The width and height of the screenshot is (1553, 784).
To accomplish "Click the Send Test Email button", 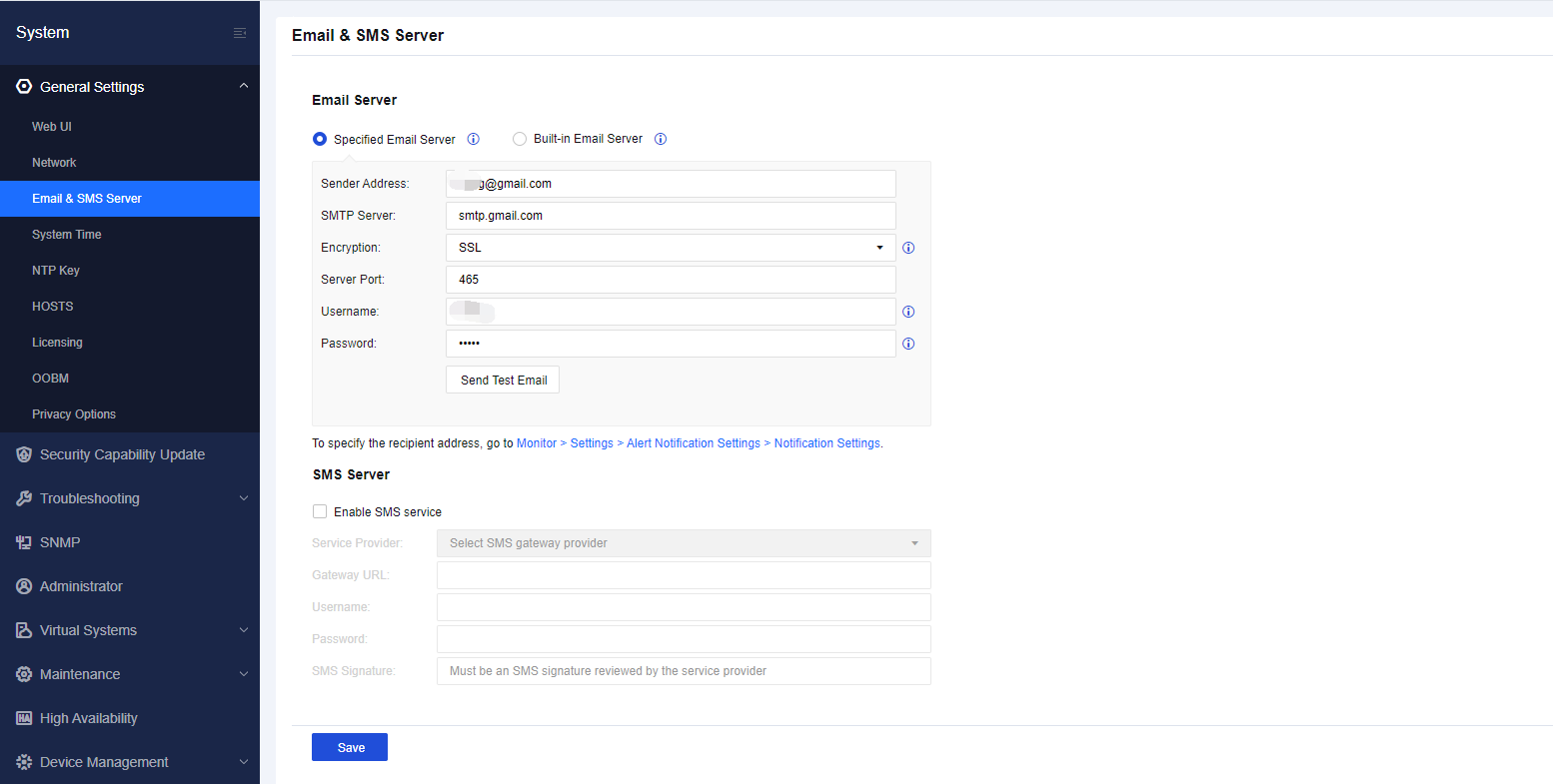I will [503, 380].
